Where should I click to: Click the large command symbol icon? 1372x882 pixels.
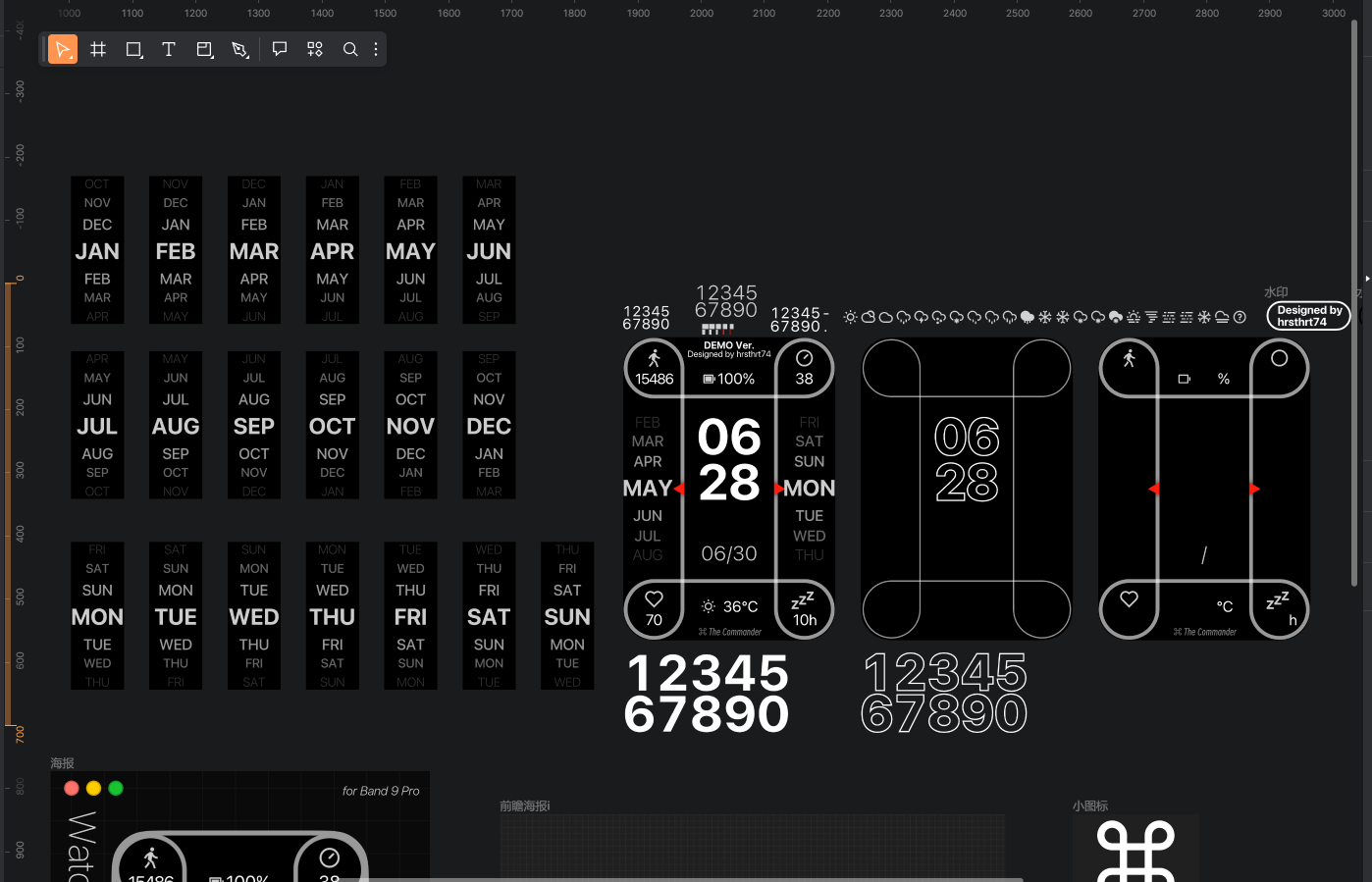pos(1135,852)
